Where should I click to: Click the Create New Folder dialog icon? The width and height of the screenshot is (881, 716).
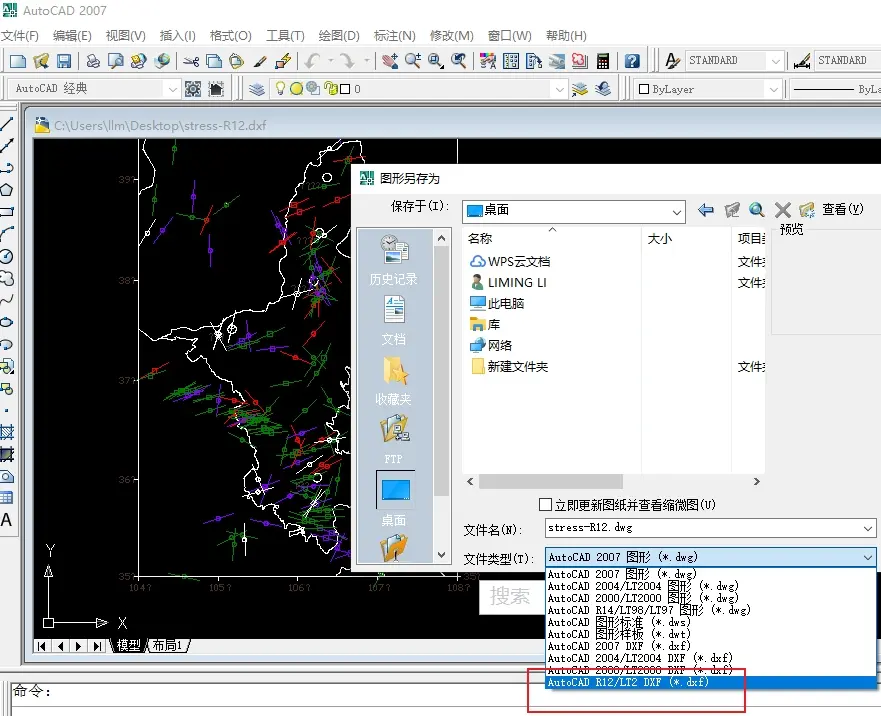807,210
